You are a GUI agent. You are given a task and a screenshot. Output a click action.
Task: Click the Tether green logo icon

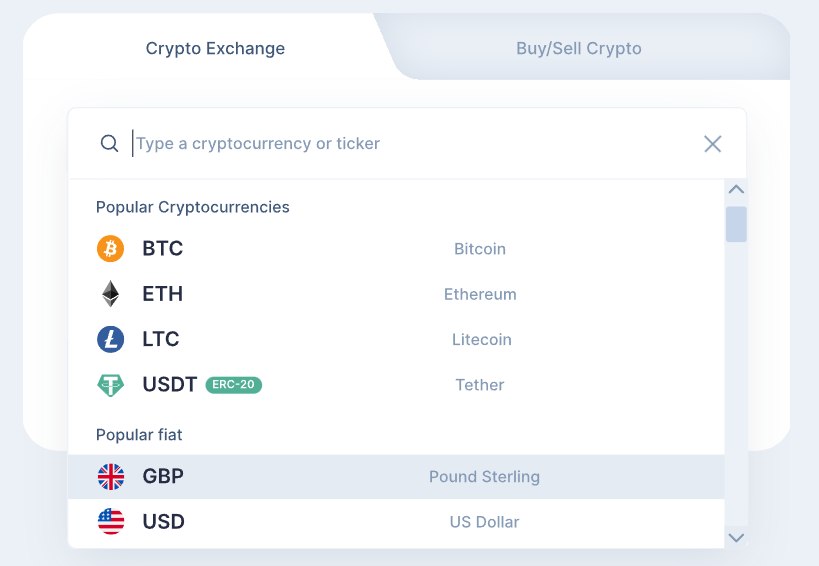[110, 385]
